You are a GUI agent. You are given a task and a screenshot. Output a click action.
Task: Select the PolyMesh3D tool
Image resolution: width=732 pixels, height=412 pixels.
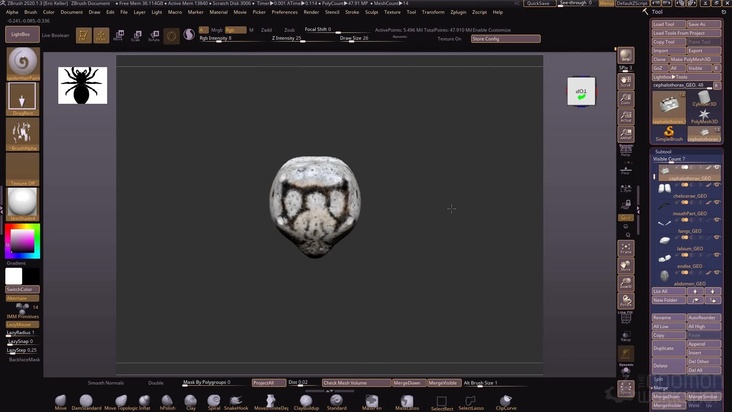pos(704,116)
